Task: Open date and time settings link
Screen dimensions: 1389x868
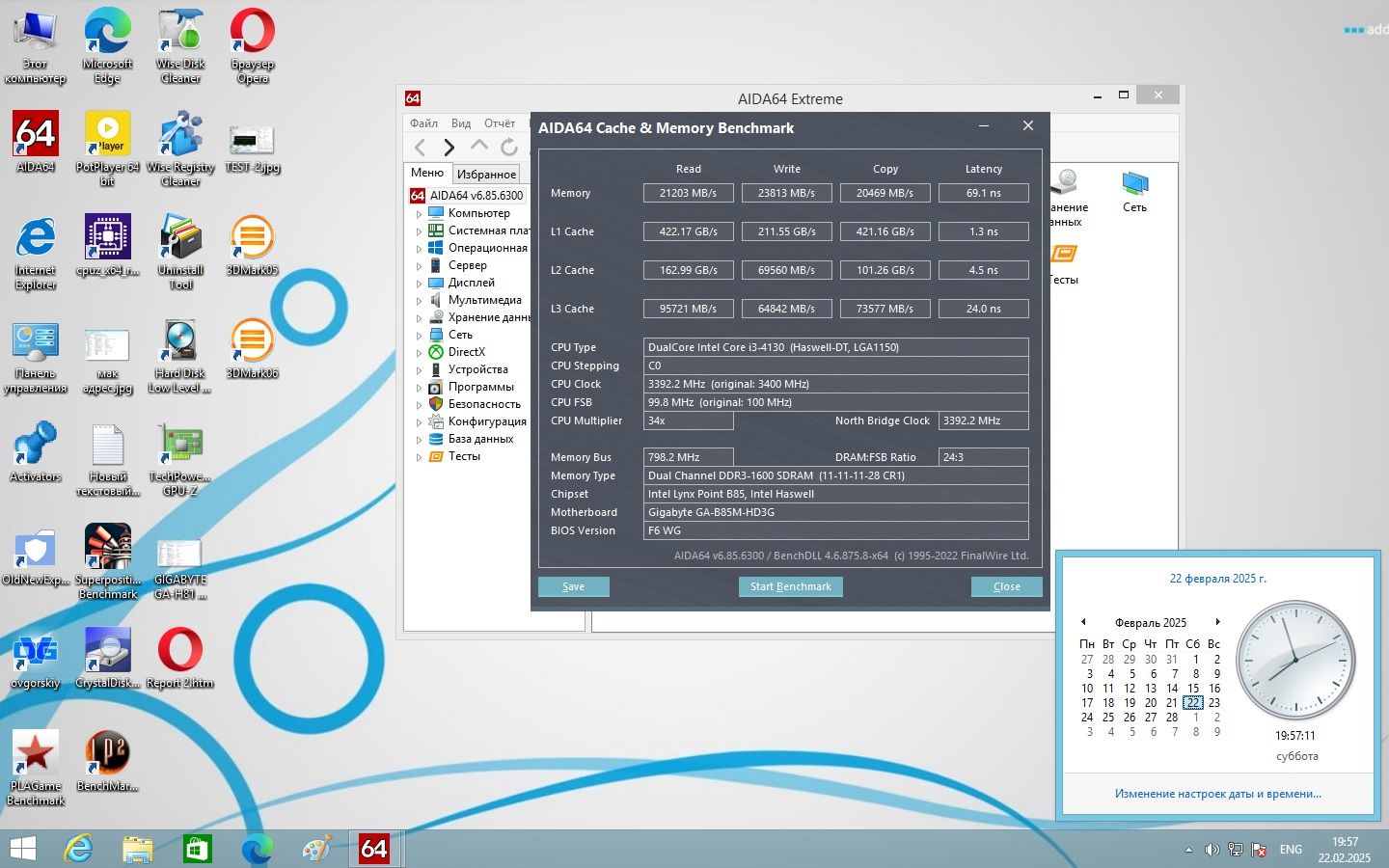Action: coord(1217,794)
